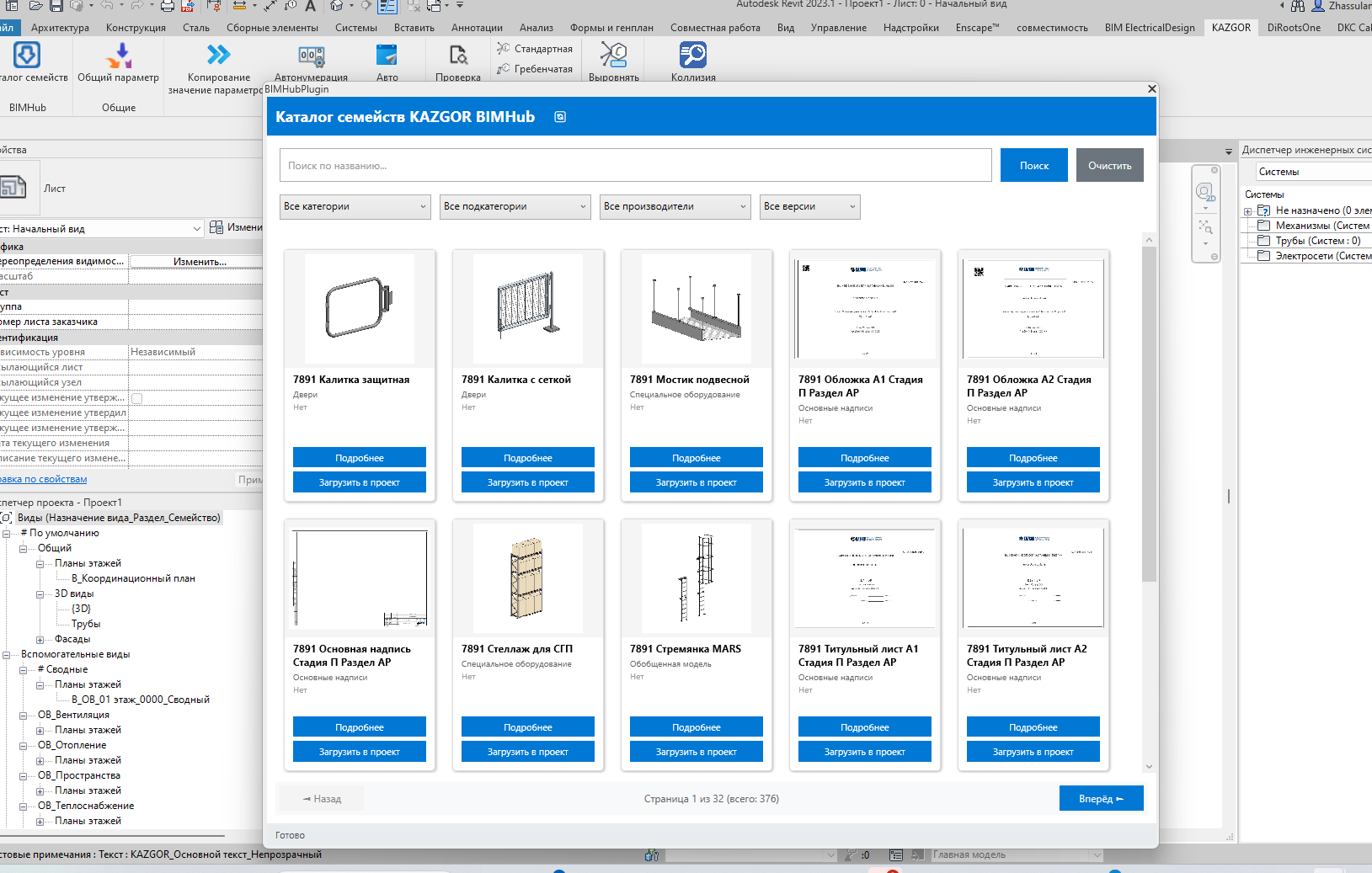Collapse the Общий tree node
The image size is (1372, 873).
[24, 549]
